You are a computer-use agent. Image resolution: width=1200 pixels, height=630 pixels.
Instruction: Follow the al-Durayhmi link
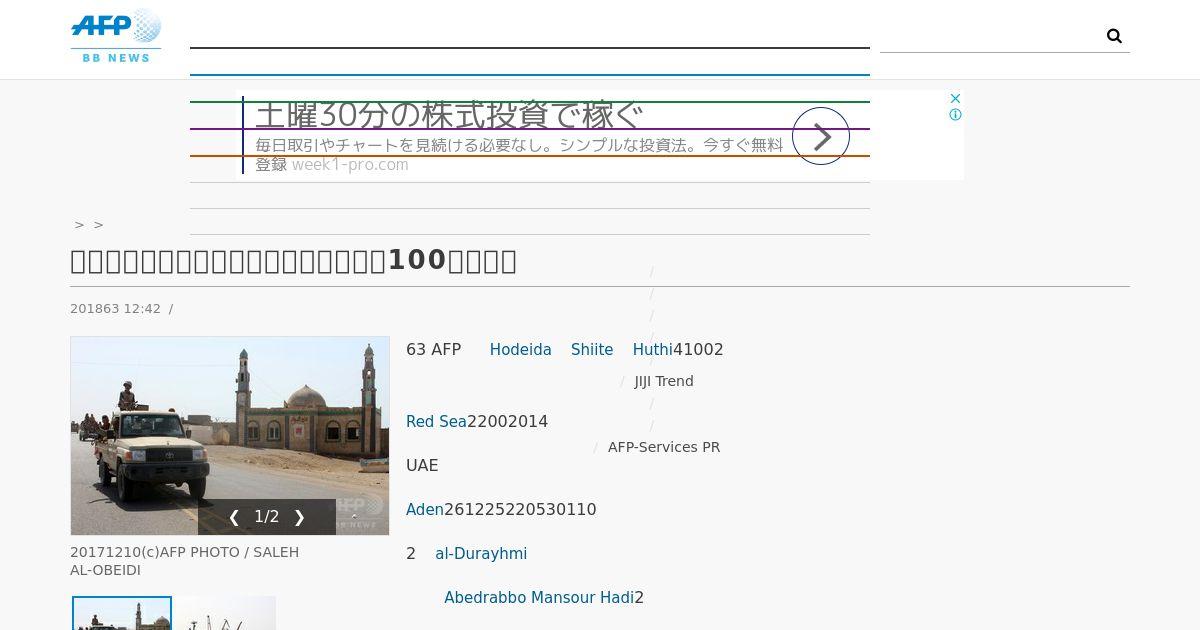(x=481, y=554)
